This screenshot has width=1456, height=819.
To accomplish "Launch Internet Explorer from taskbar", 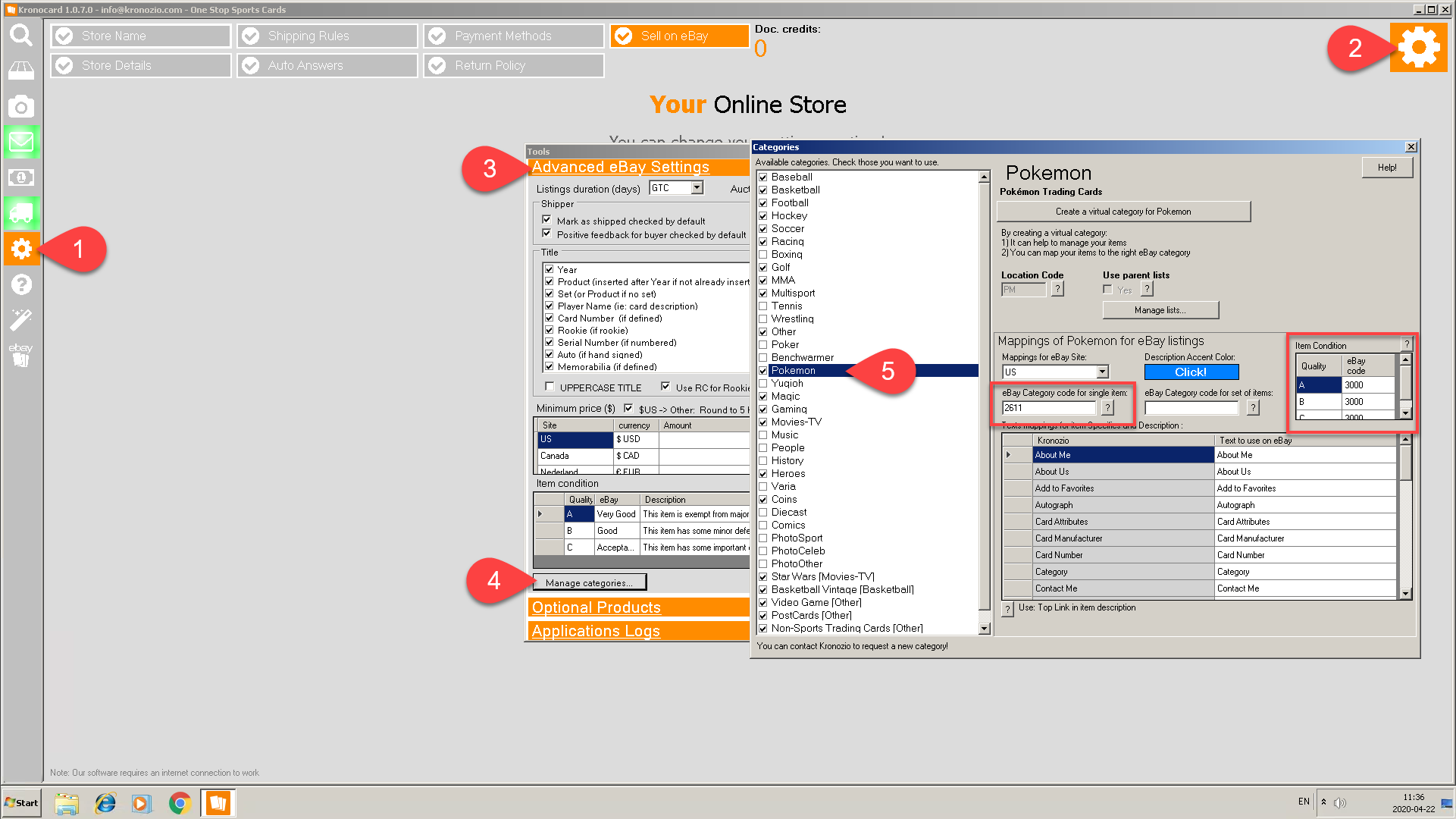I will (x=105, y=803).
